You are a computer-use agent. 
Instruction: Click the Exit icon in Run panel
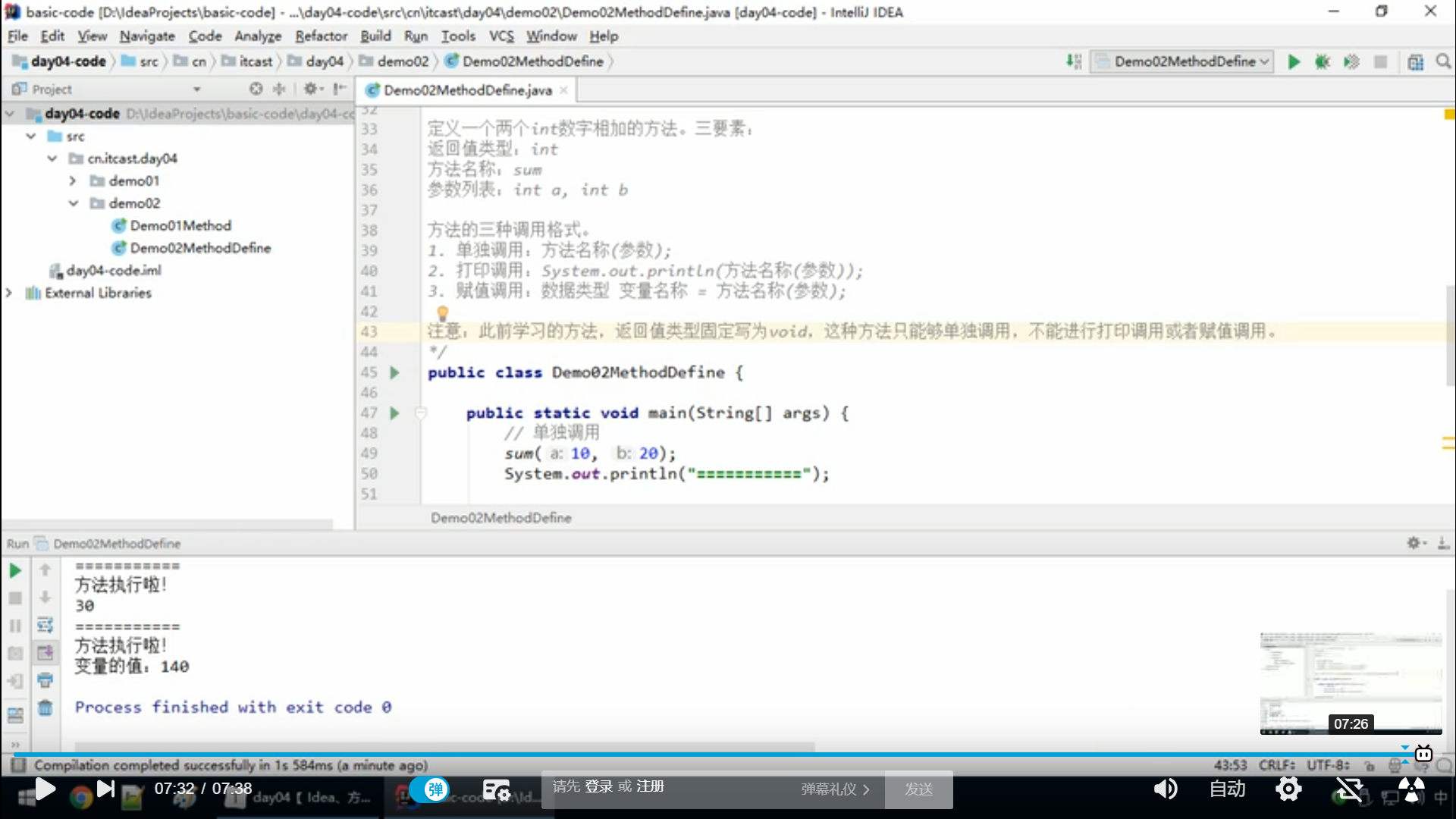pos(15,681)
